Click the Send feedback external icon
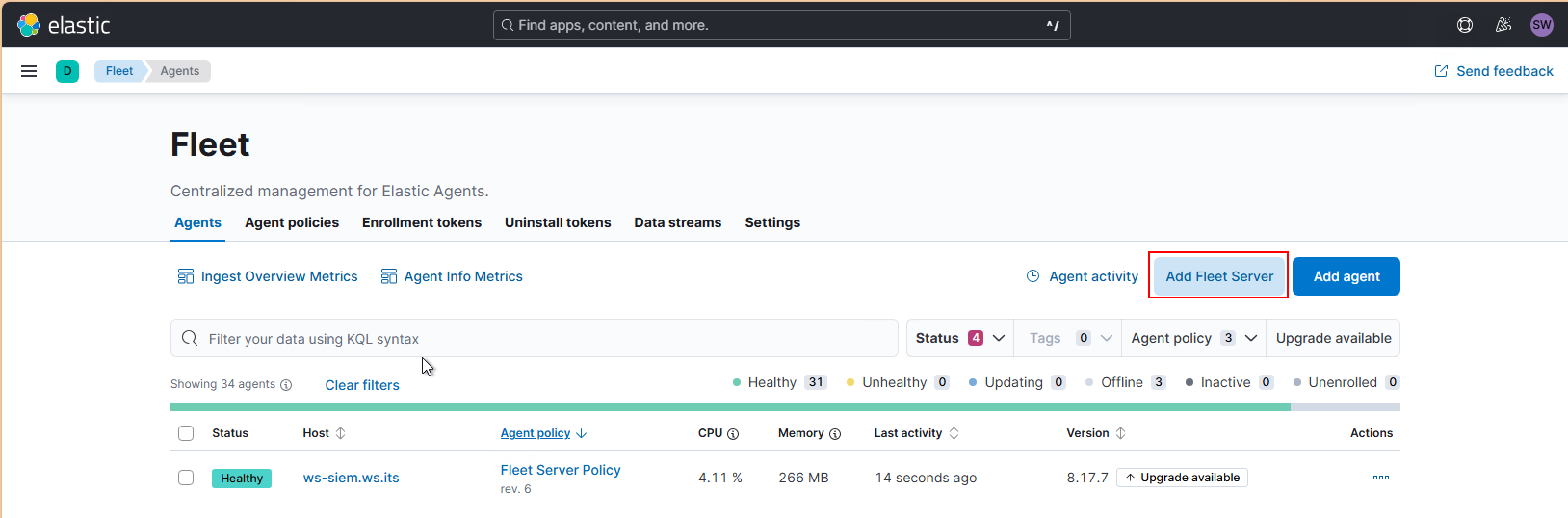Viewport: 1568px width, 518px height. click(x=1441, y=71)
